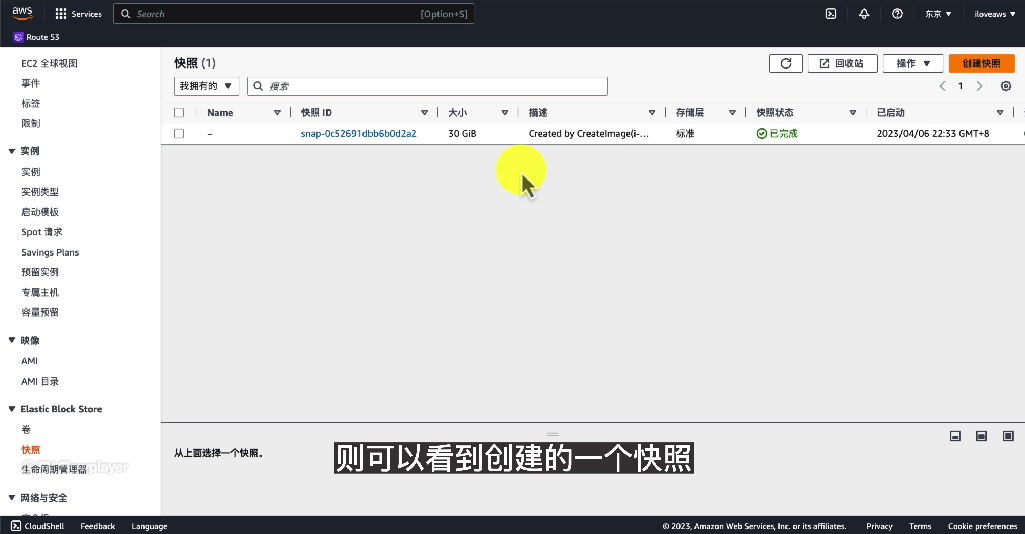Open 事件 in sidebar

click(30, 83)
